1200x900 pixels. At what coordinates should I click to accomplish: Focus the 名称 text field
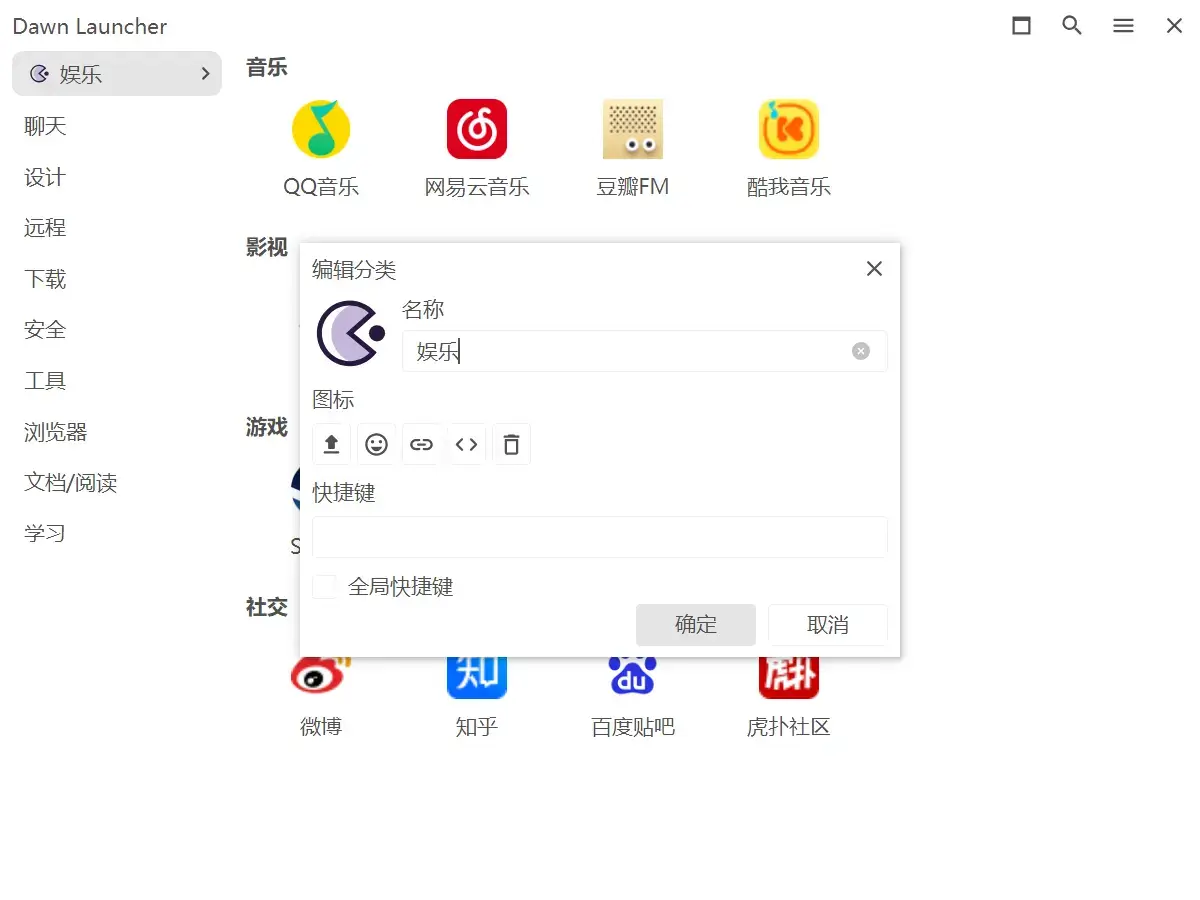[x=645, y=351]
